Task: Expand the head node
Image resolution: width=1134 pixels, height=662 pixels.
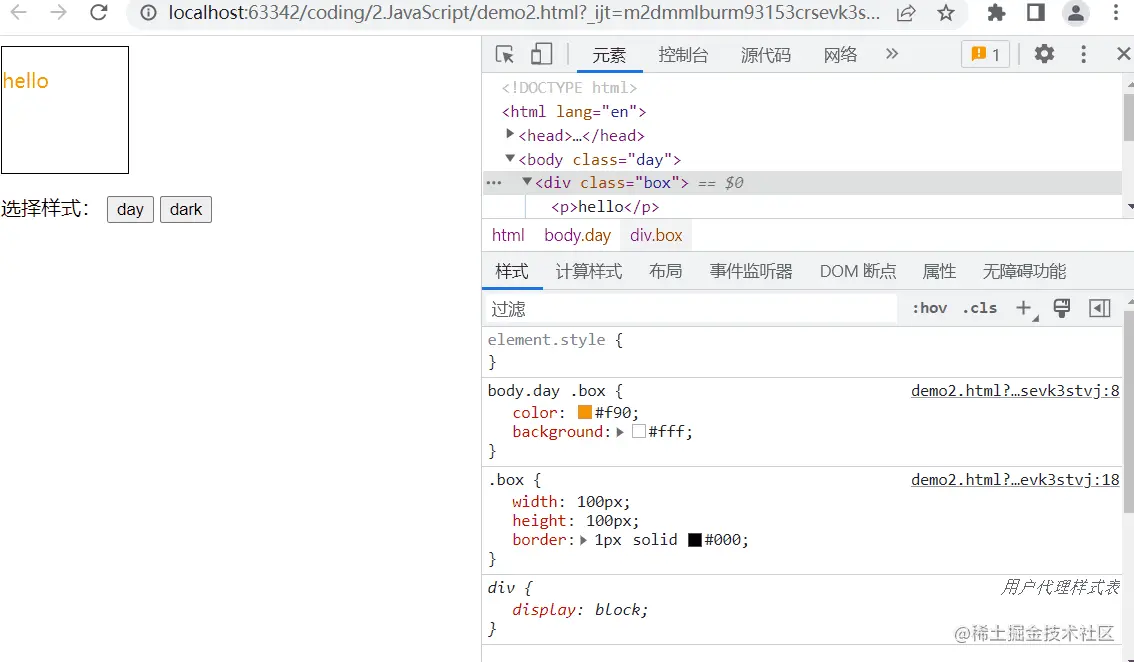Action: [510, 134]
